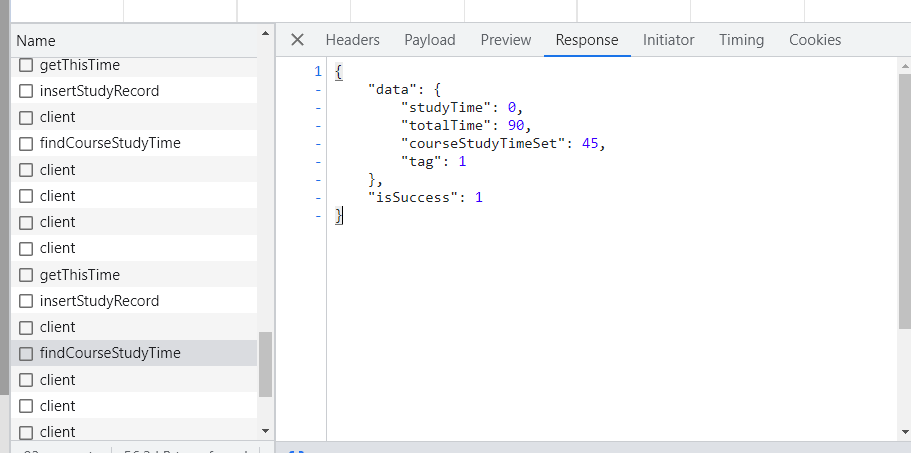The height and width of the screenshot is (453, 911).
Task: Show the Preview tab
Action: (505, 40)
